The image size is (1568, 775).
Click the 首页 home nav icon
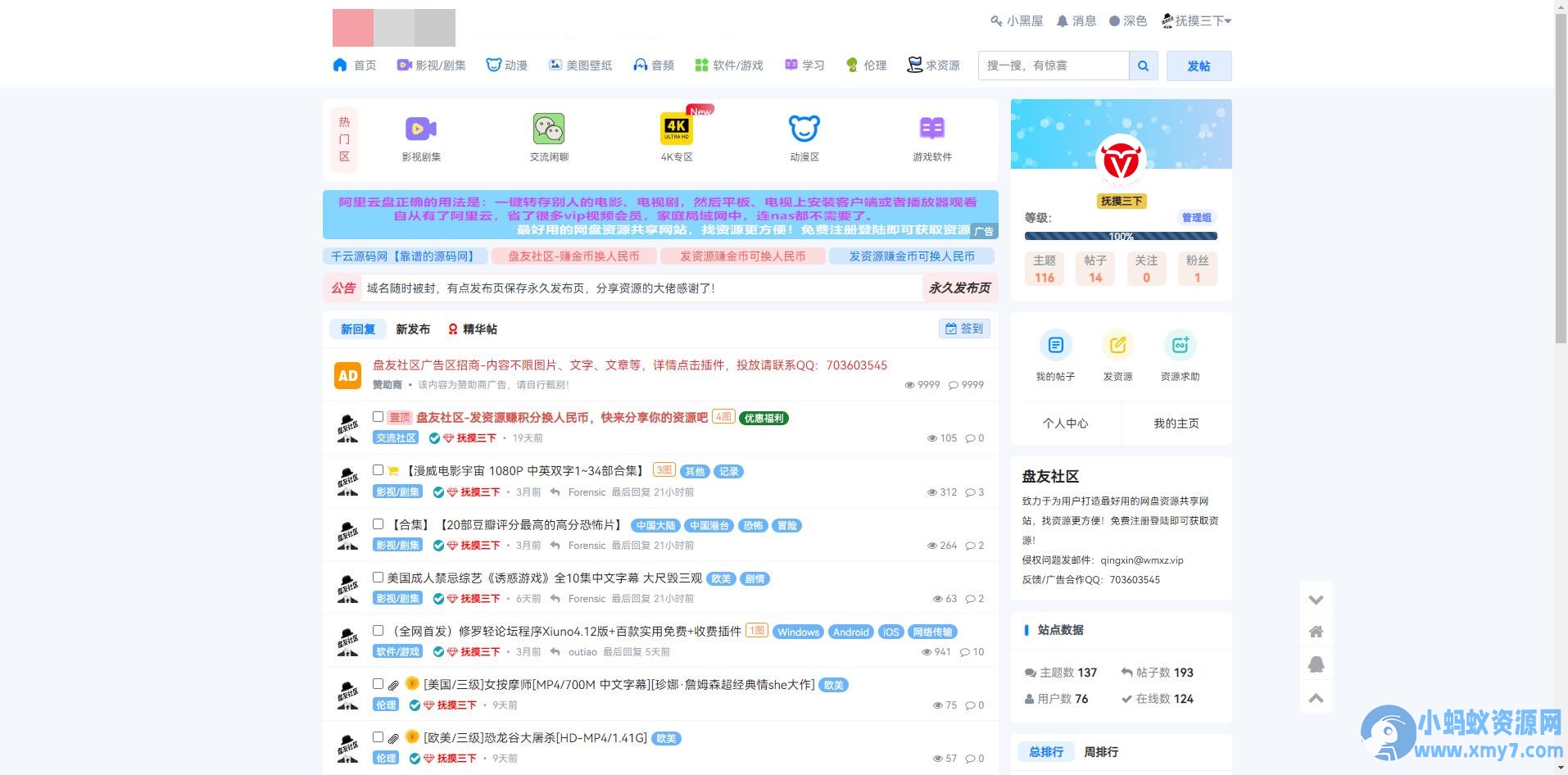340,65
